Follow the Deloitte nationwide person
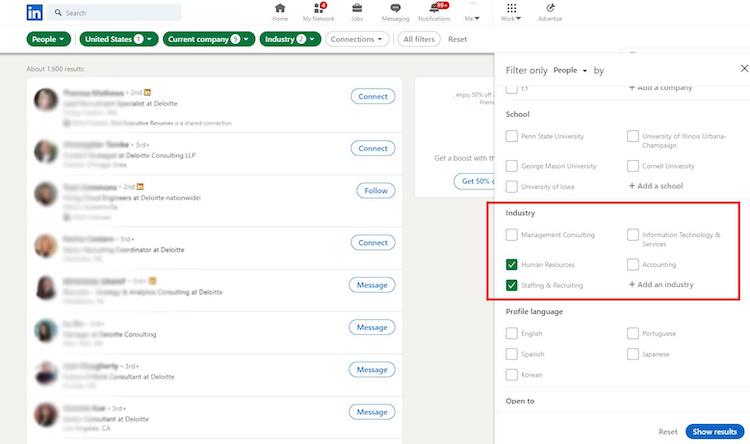Viewport: 750px width, 444px height. click(376, 190)
